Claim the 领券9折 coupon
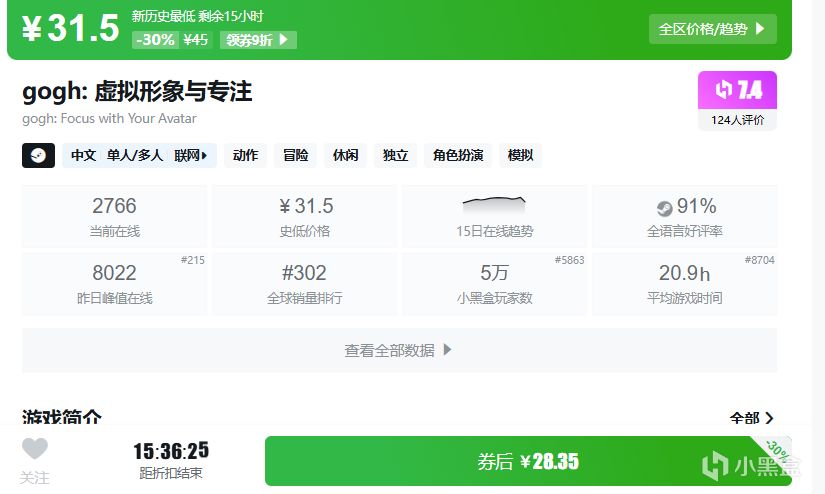 point(258,40)
